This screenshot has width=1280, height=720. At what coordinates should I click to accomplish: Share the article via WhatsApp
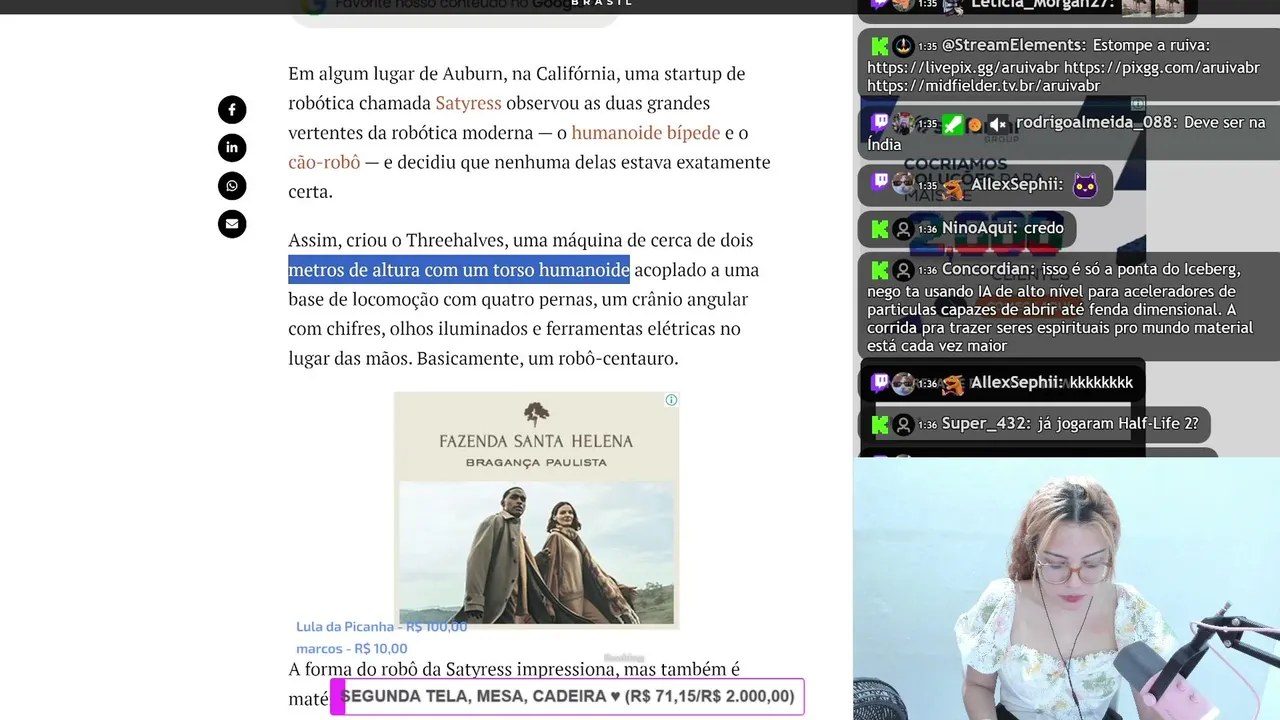coord(232,186)
